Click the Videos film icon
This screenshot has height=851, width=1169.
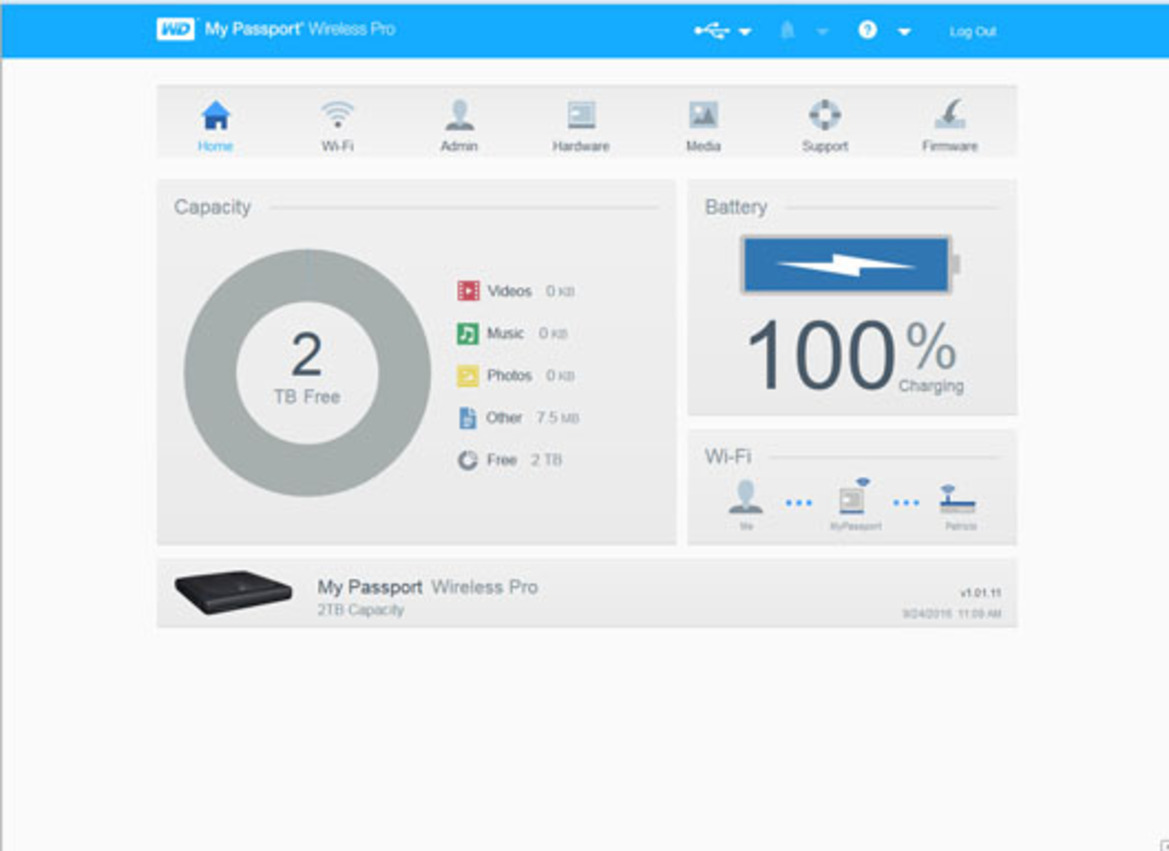[468, 291]
